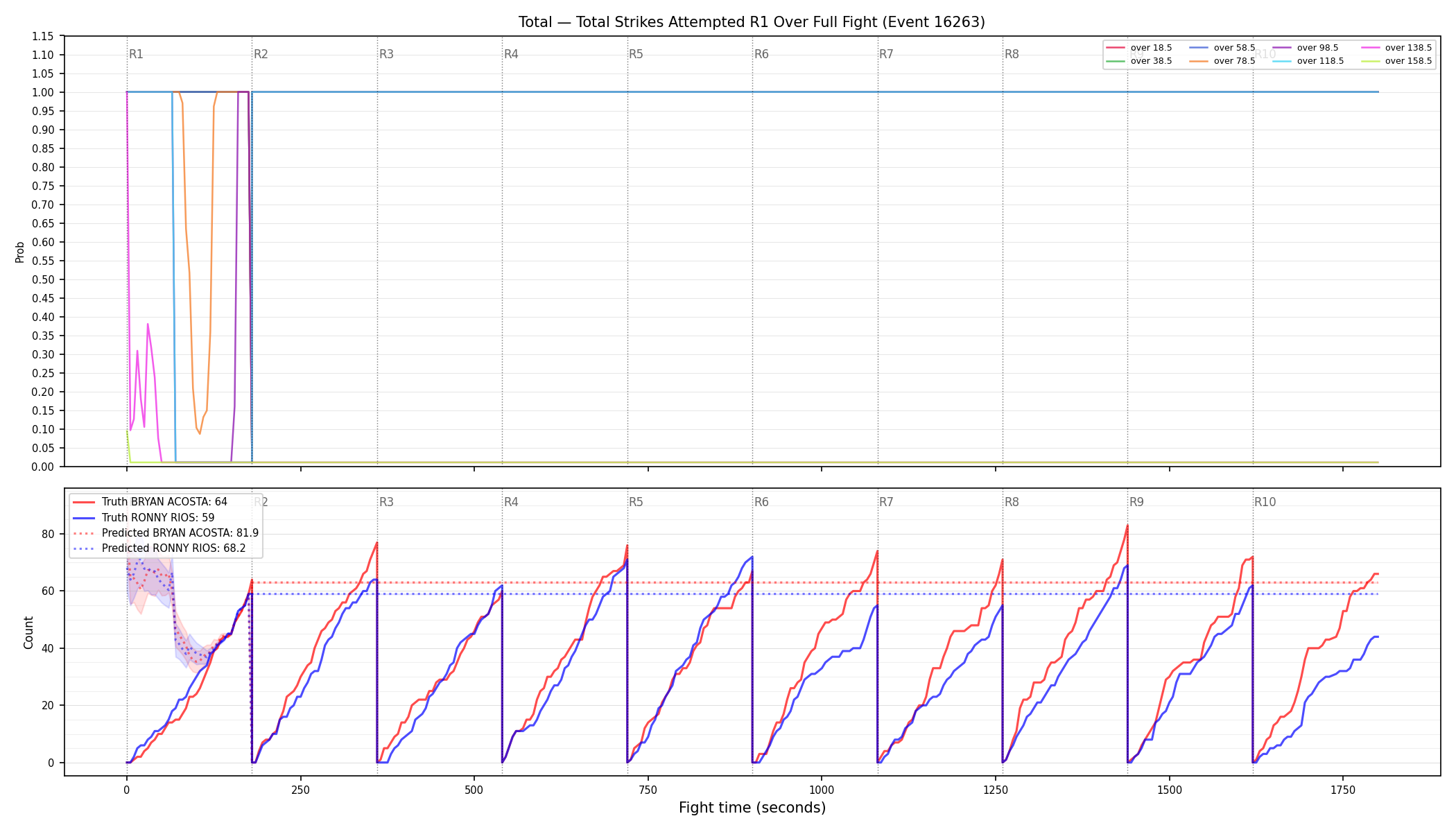Click the R5 round label in bottom chart

tap(636, 502)
